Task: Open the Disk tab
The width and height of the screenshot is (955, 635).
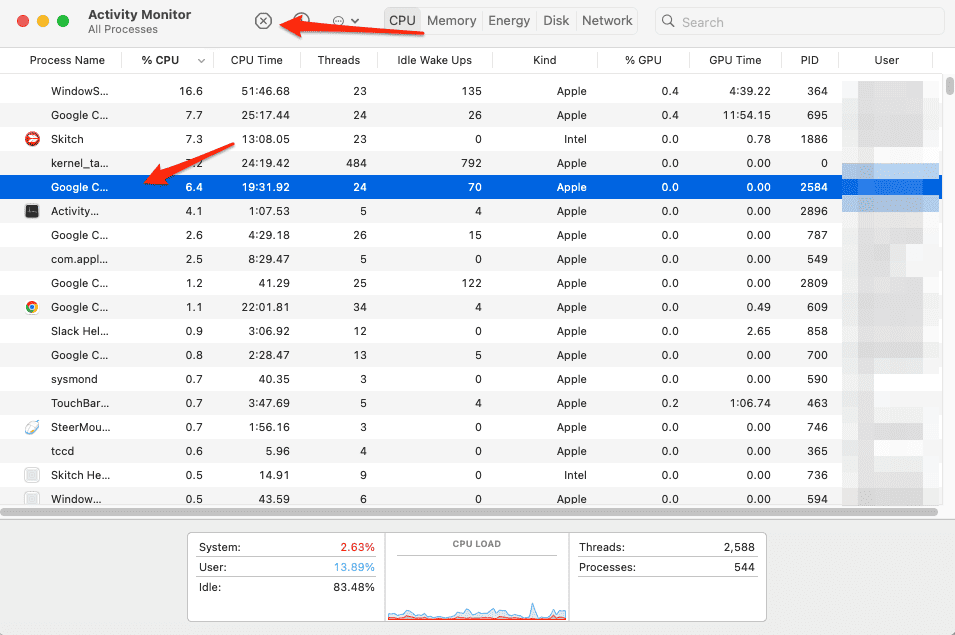Action: (556, 21)
